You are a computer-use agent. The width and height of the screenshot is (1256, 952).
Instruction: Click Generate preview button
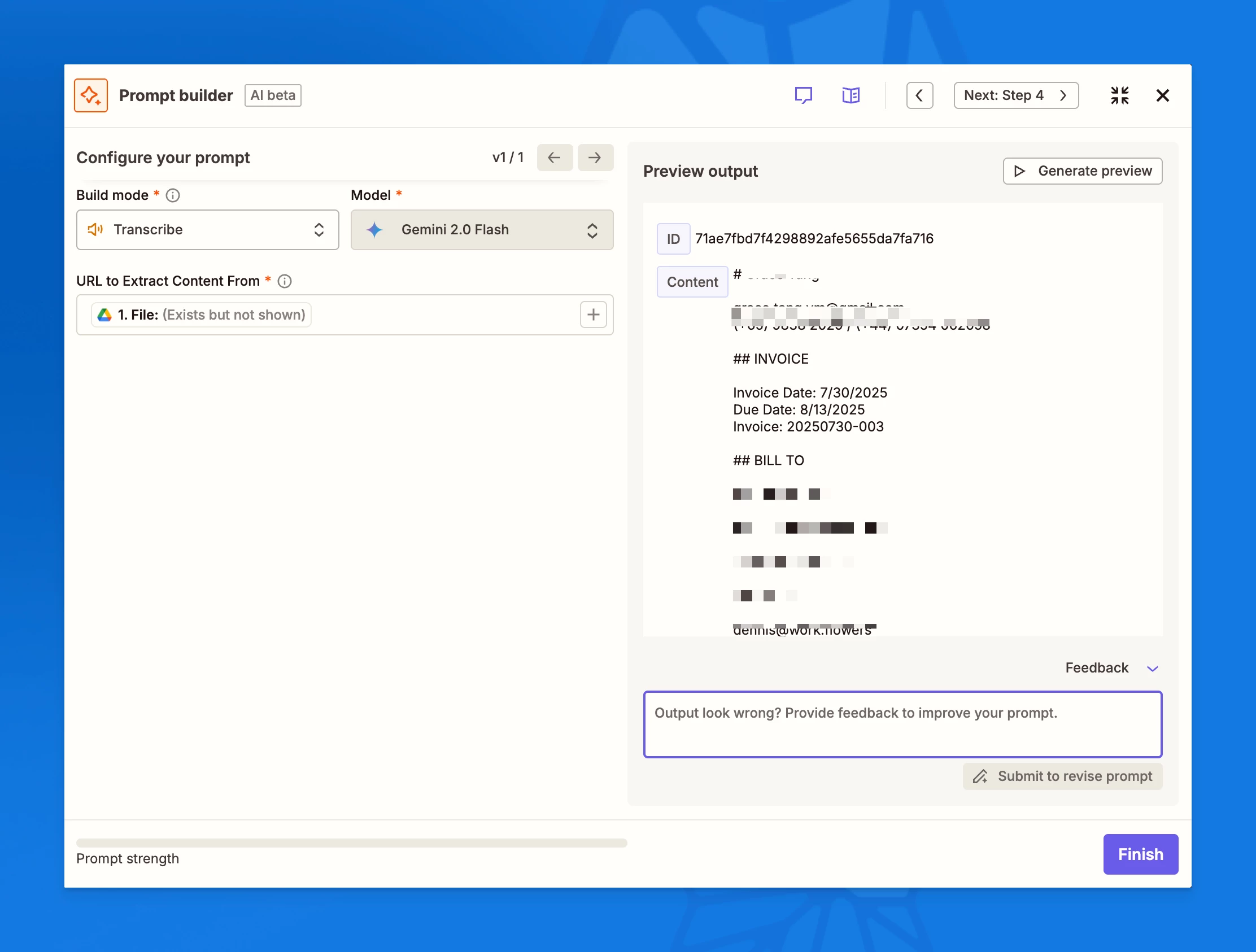tap(1082, 171)
